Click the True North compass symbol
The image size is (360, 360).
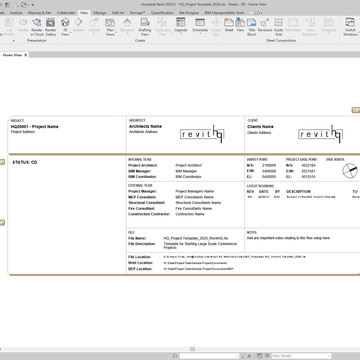click(x=350, y=170)
